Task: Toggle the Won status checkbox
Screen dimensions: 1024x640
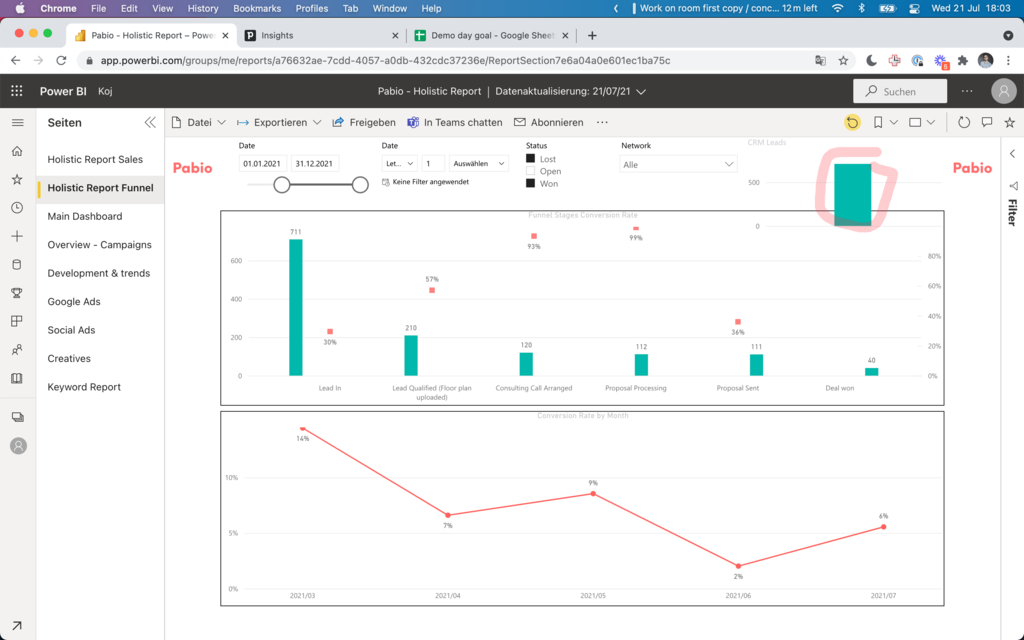Action: pyautogui.click(x=530, y=184)
